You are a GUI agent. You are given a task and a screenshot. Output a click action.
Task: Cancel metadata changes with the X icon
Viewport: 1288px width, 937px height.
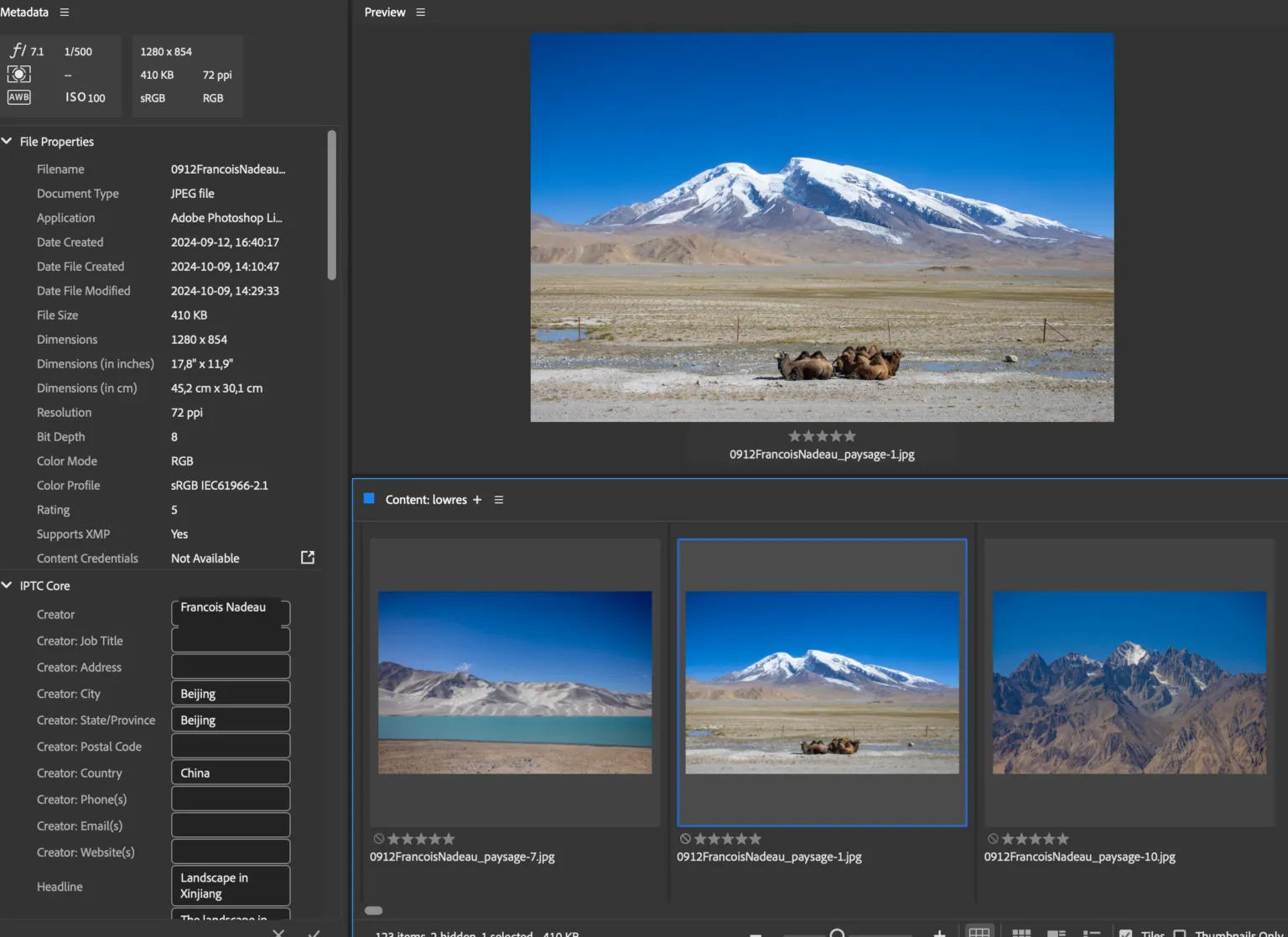pyautogui.click(x=278, y=932)
